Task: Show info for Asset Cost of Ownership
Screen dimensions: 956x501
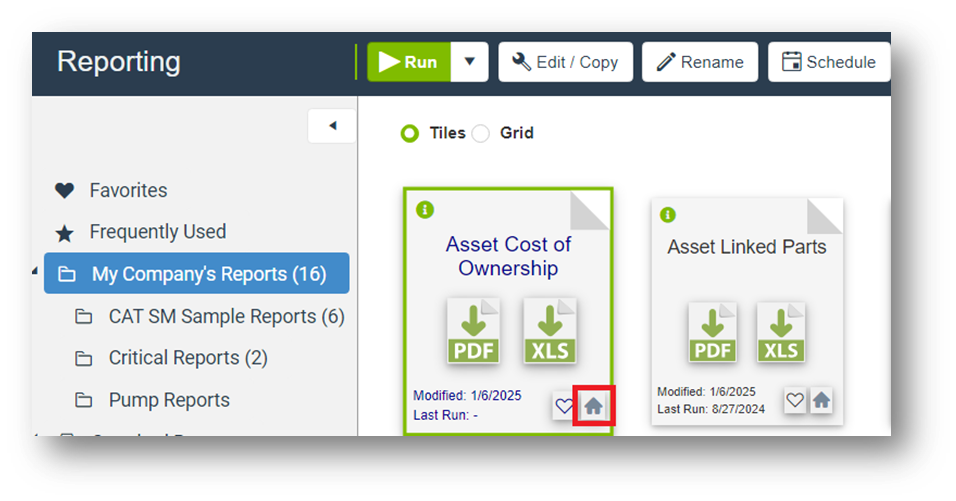Action: tap(425, 209)
